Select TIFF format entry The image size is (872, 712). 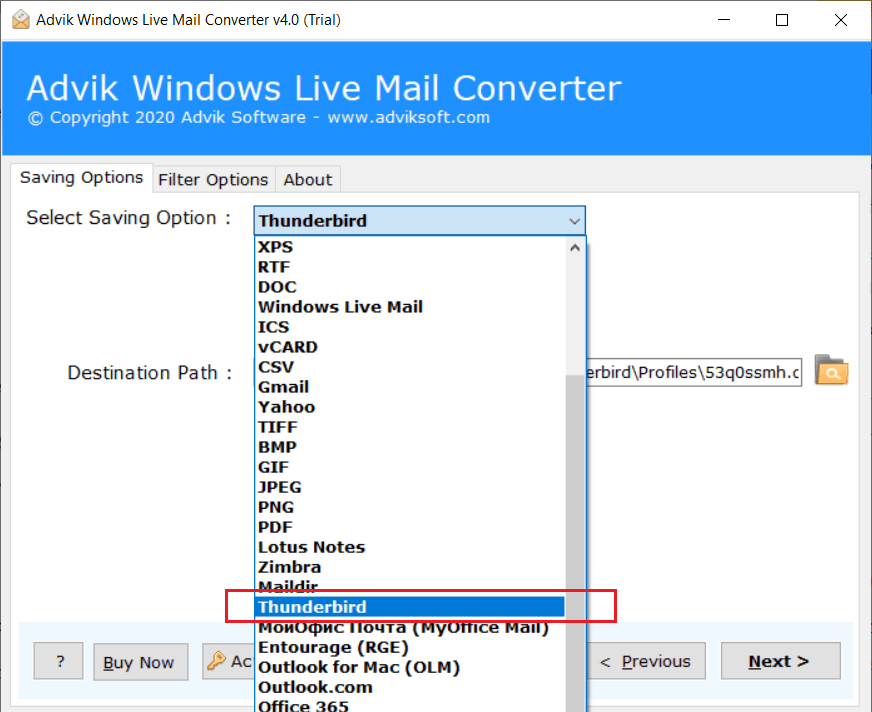410,427
